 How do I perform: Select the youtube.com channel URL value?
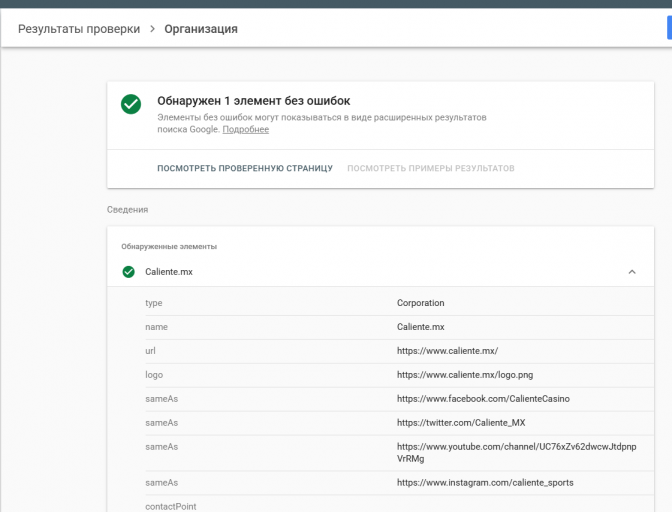pos(516,452)
